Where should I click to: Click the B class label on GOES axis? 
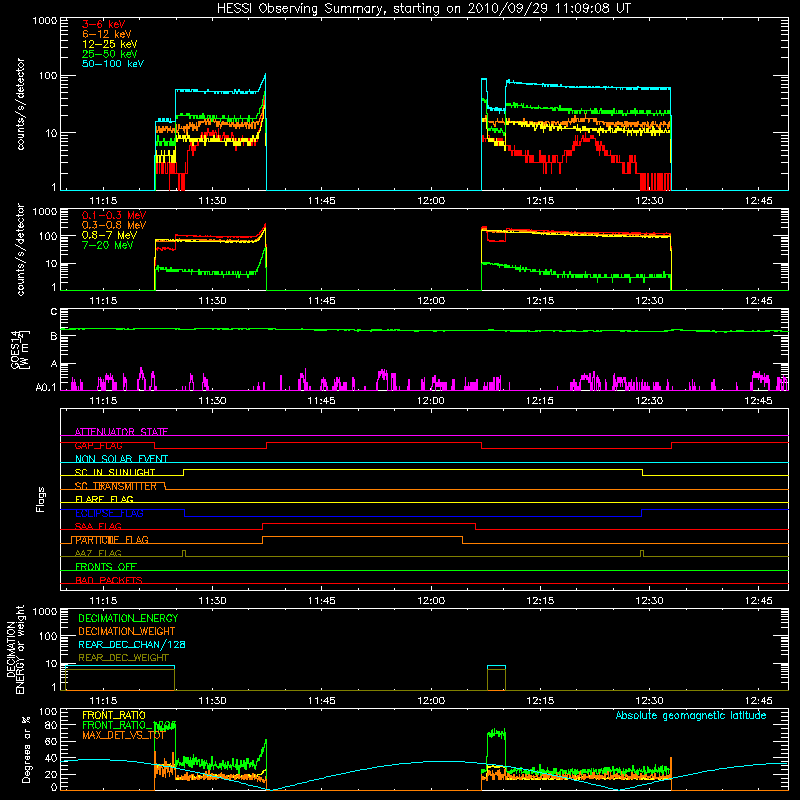[54, 336]
